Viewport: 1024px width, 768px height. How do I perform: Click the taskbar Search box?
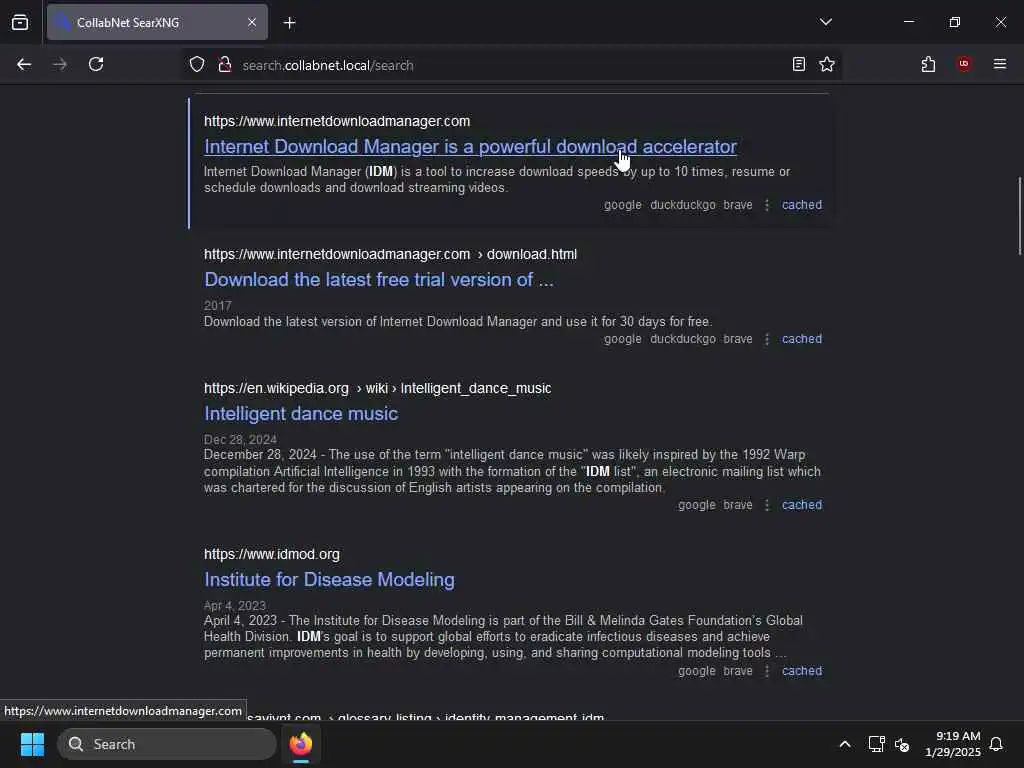pos(167,744)
